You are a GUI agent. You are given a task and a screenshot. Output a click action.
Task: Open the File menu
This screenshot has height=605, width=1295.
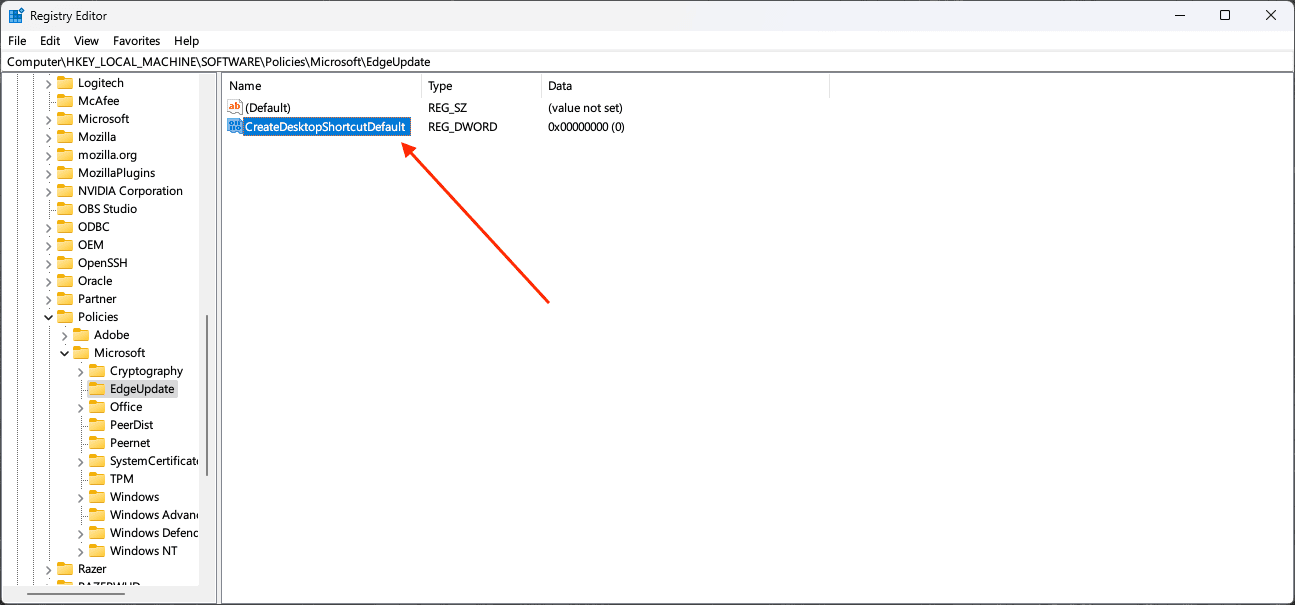pos(17,41)
